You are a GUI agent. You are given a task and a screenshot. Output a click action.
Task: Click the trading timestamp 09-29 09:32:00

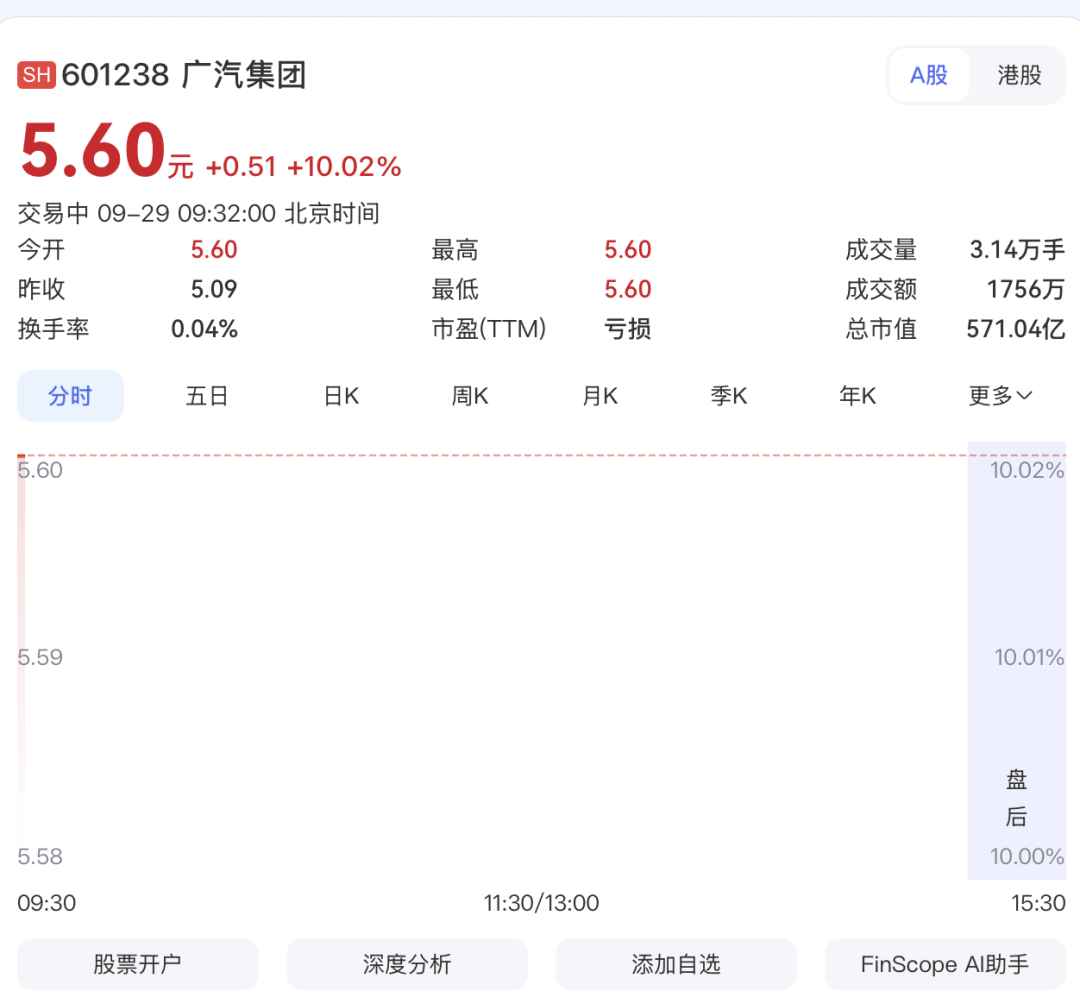186,213
